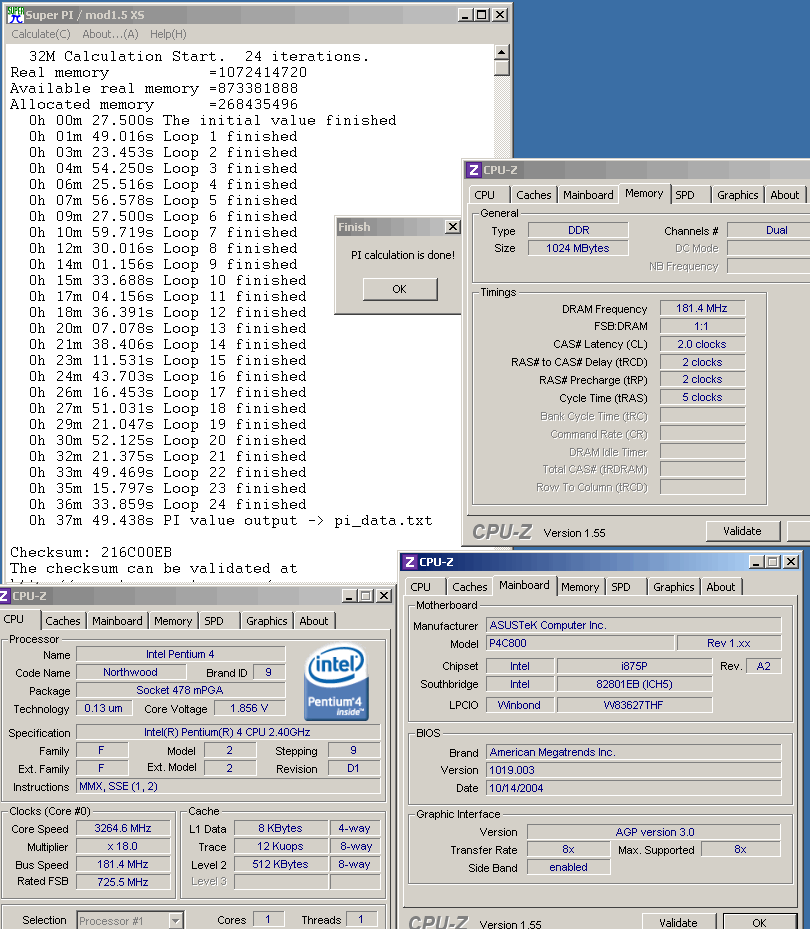Click Specification field Pentium 4 CPU 2.40GHz
This screenshot has height=929, width=810.
point(228,732)
